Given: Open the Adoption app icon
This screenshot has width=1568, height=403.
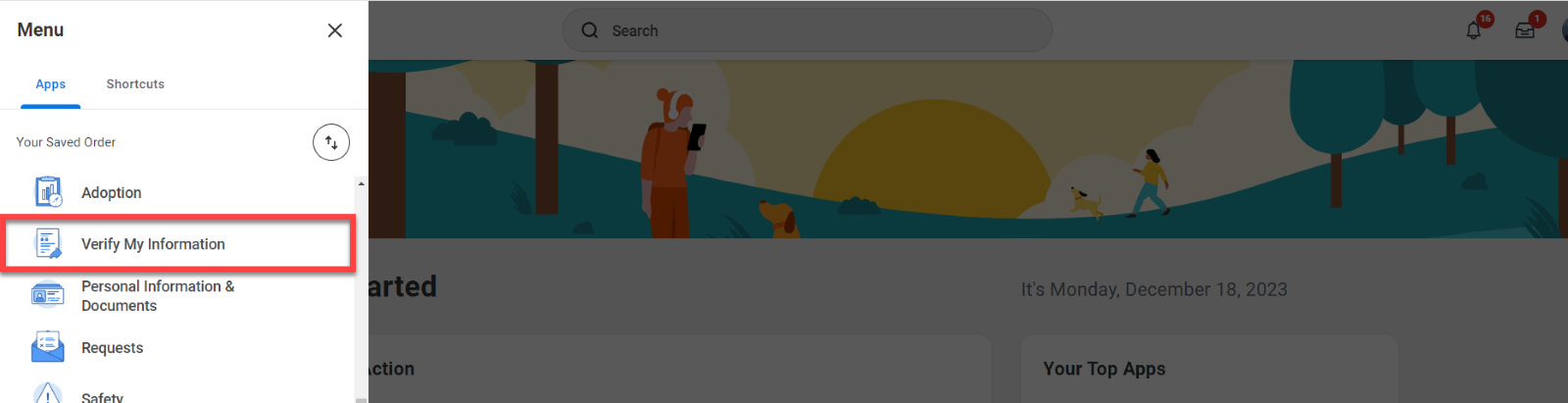Looking at the screenshot, I should tap(48, 192).
